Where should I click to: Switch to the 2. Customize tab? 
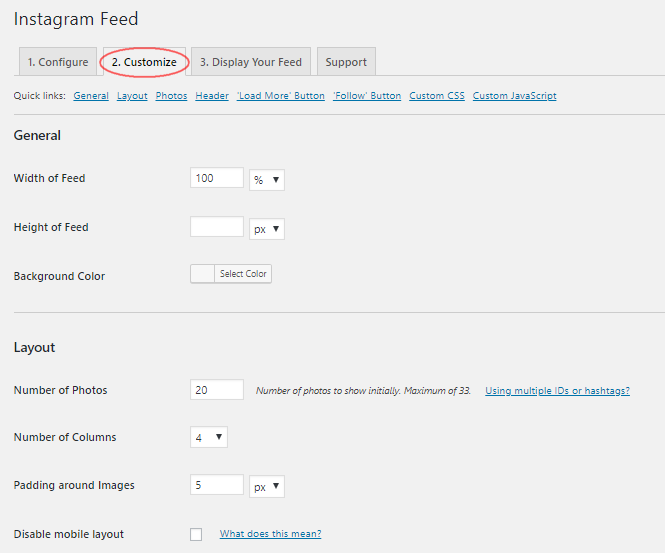pos(144,62)
